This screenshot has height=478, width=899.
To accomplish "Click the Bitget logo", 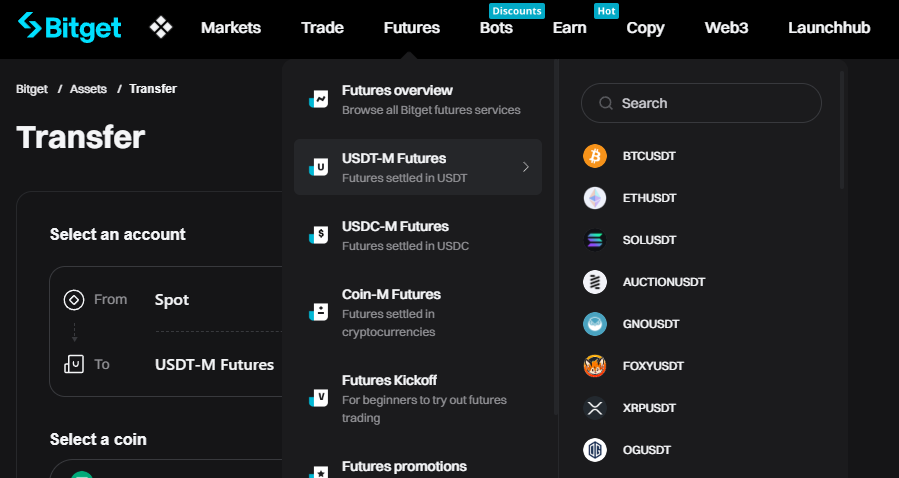I will pyautogui.click(x=69, y=27).
